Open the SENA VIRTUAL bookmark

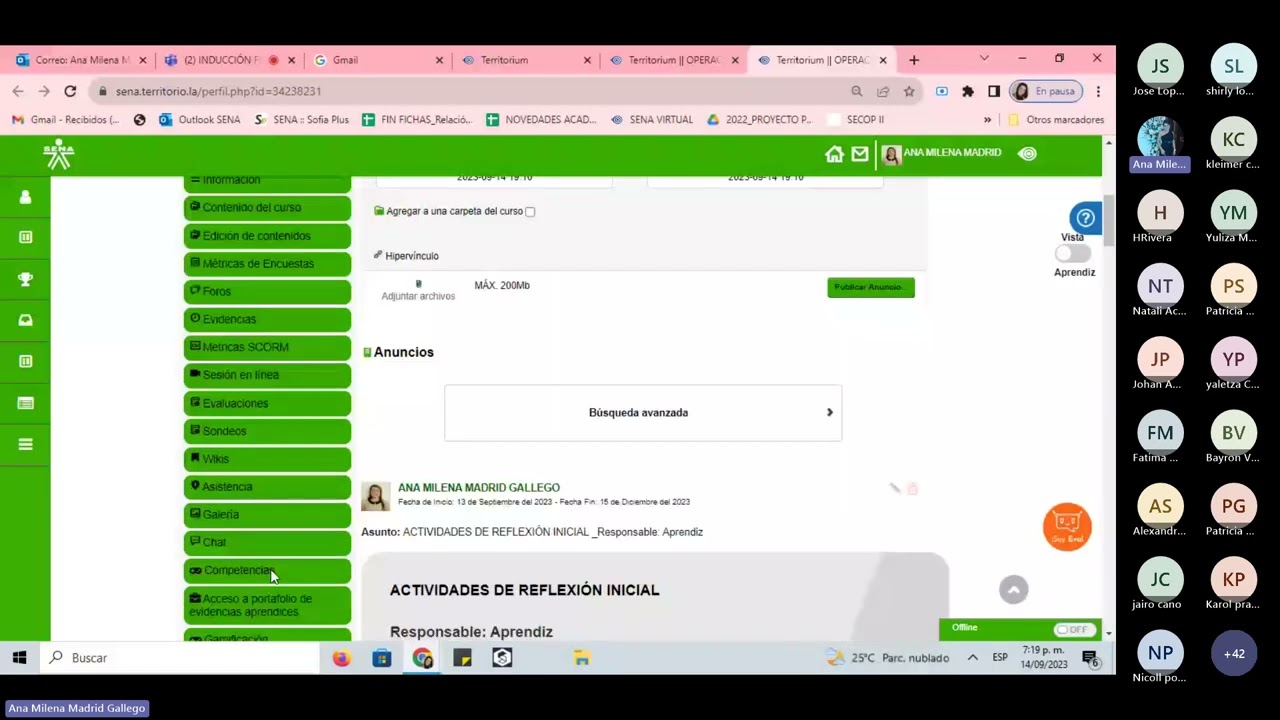point(651,120)
